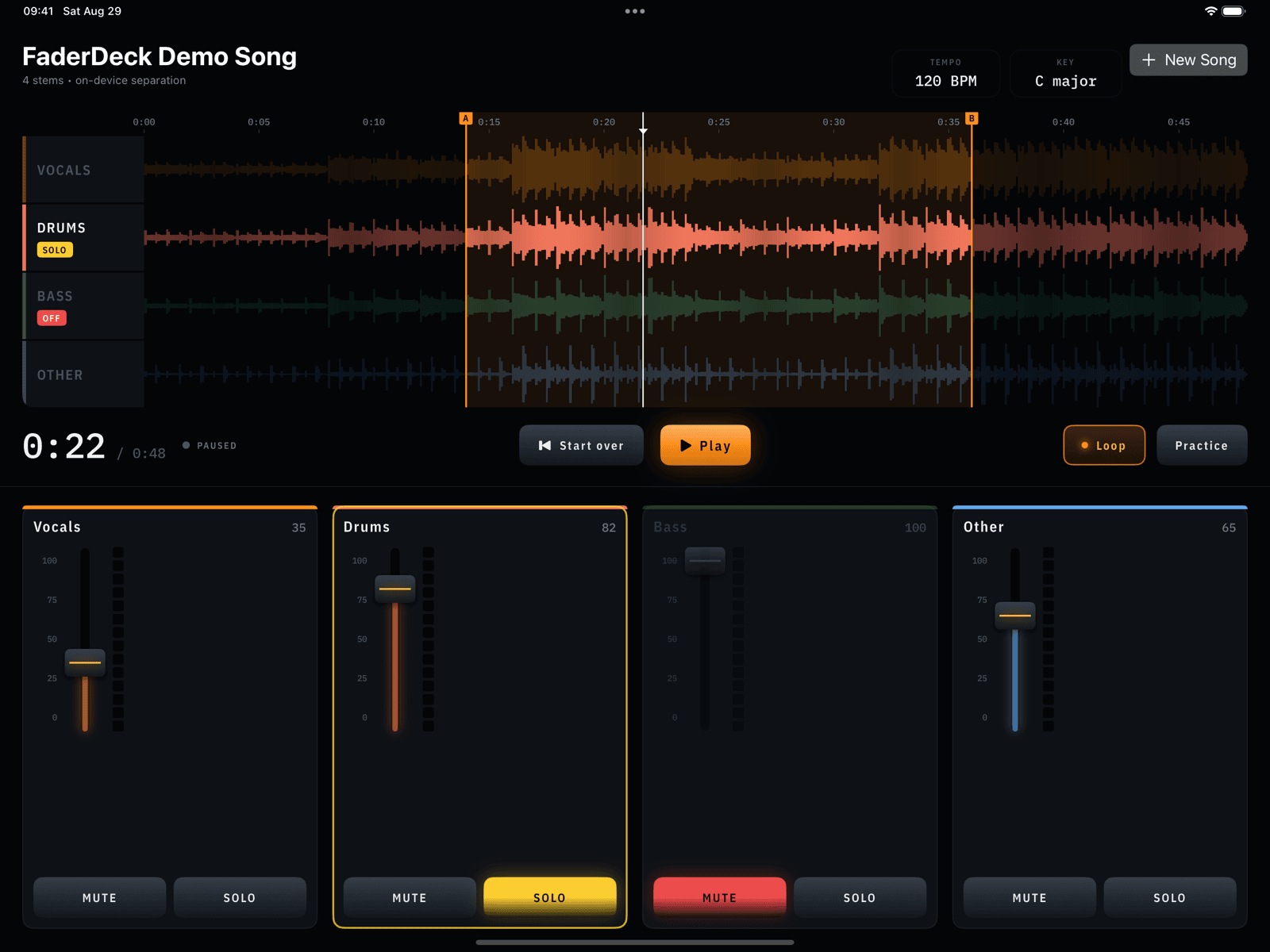This screenshot has width=1270, height=952.
Task: Click the 0:30 timeline mark
Action: coord(833,122)
